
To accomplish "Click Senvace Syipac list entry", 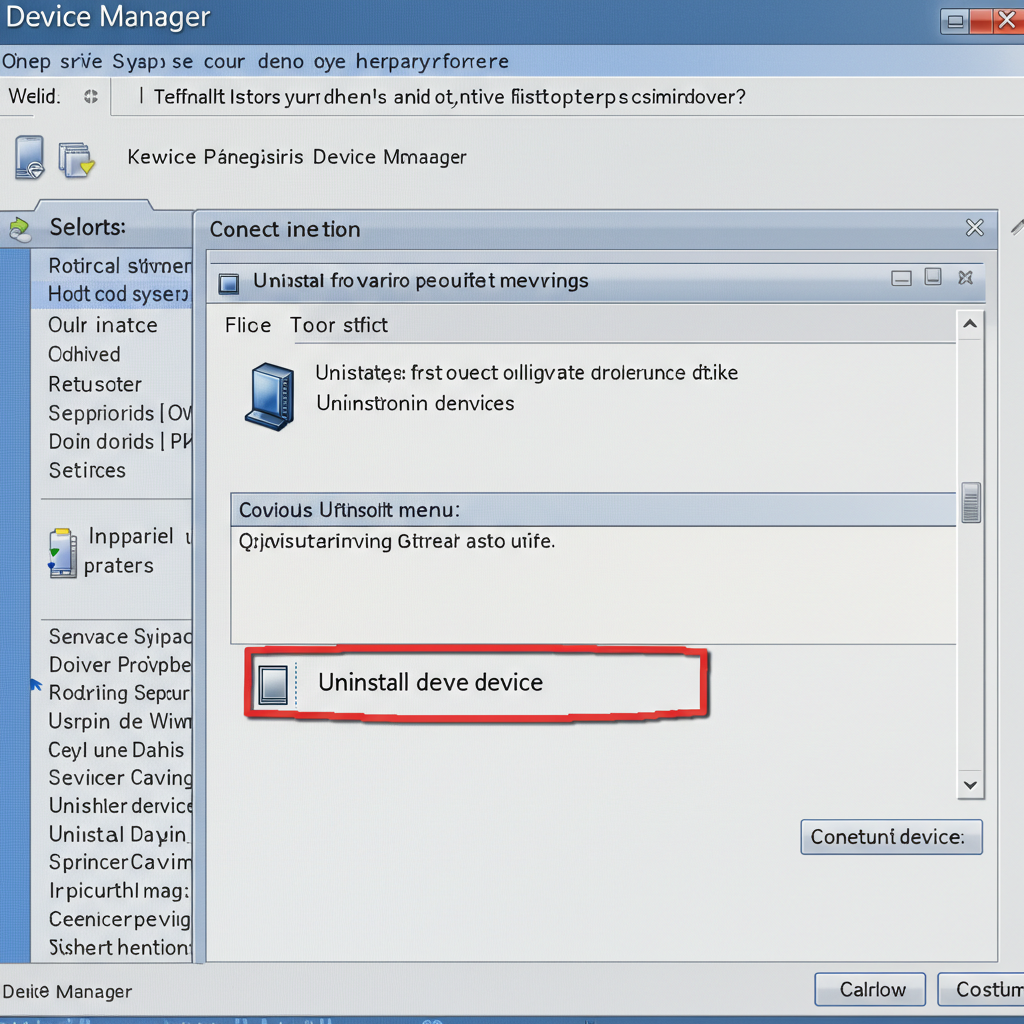I will coord(120,636).
